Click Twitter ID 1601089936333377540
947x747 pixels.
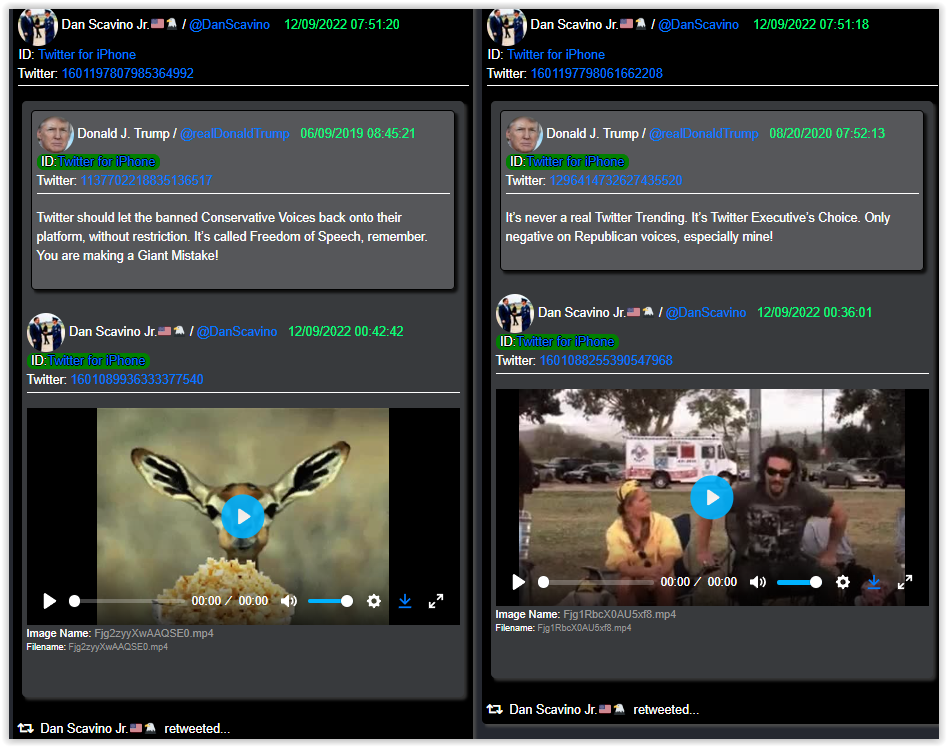pos(137,379)
